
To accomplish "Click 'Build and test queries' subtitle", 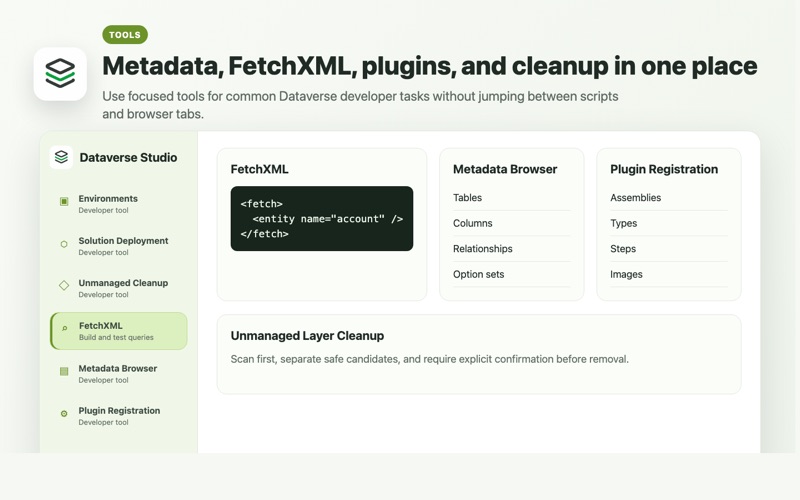I will [116, 337].
